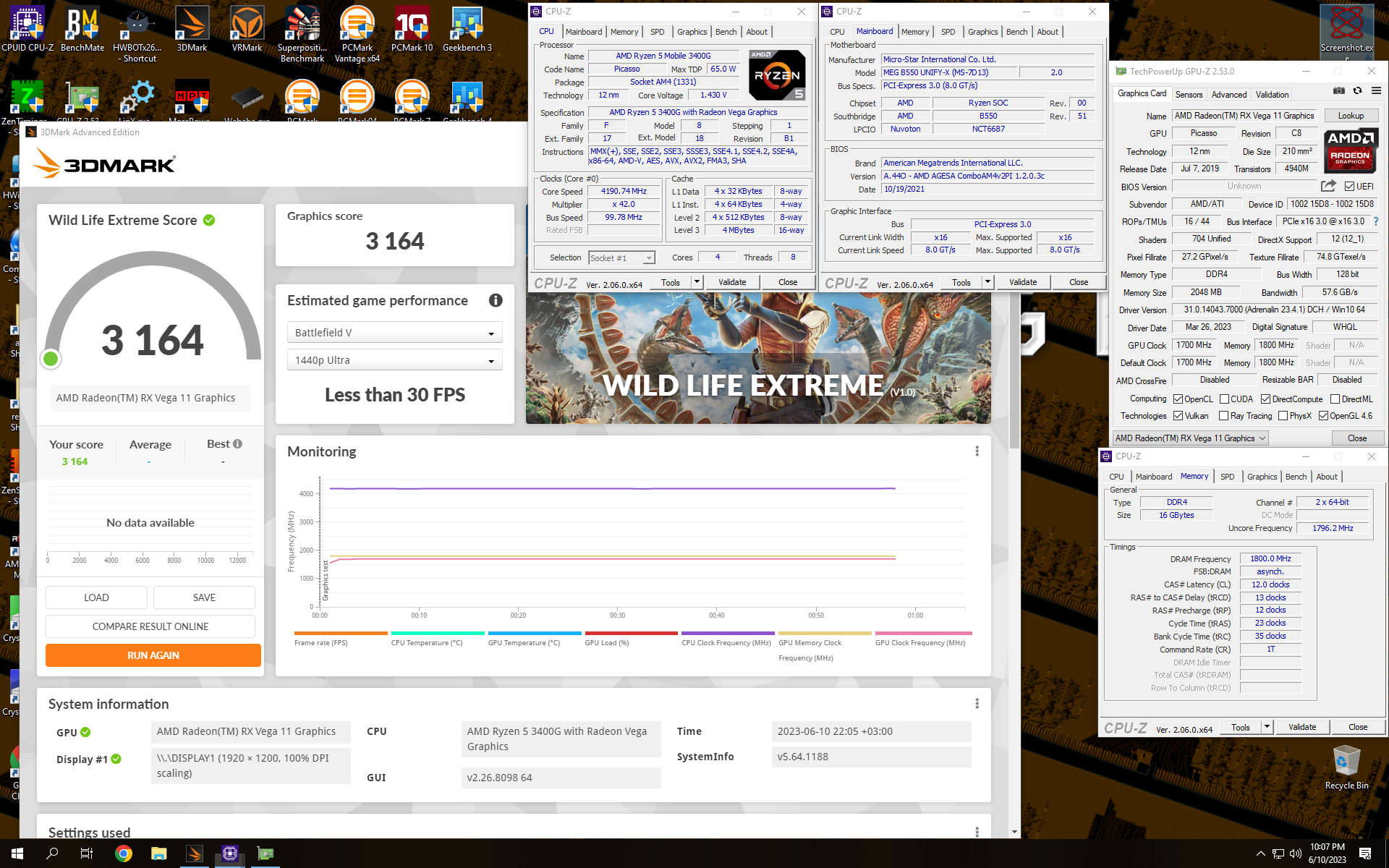
Task: Click COMPARE RESULT ONLINE button
Action: coord(150,626)
